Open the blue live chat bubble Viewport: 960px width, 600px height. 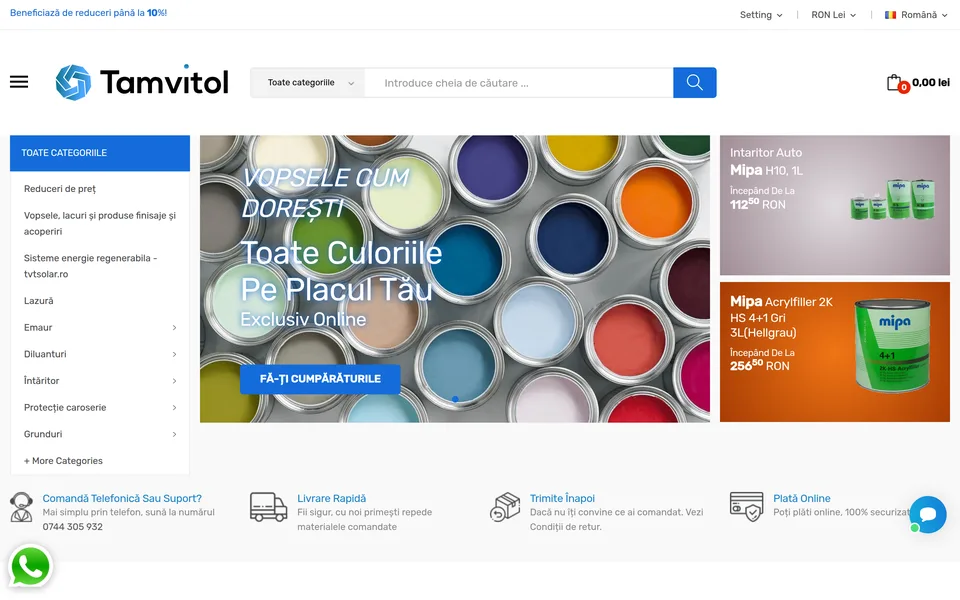tap(928, 514)
